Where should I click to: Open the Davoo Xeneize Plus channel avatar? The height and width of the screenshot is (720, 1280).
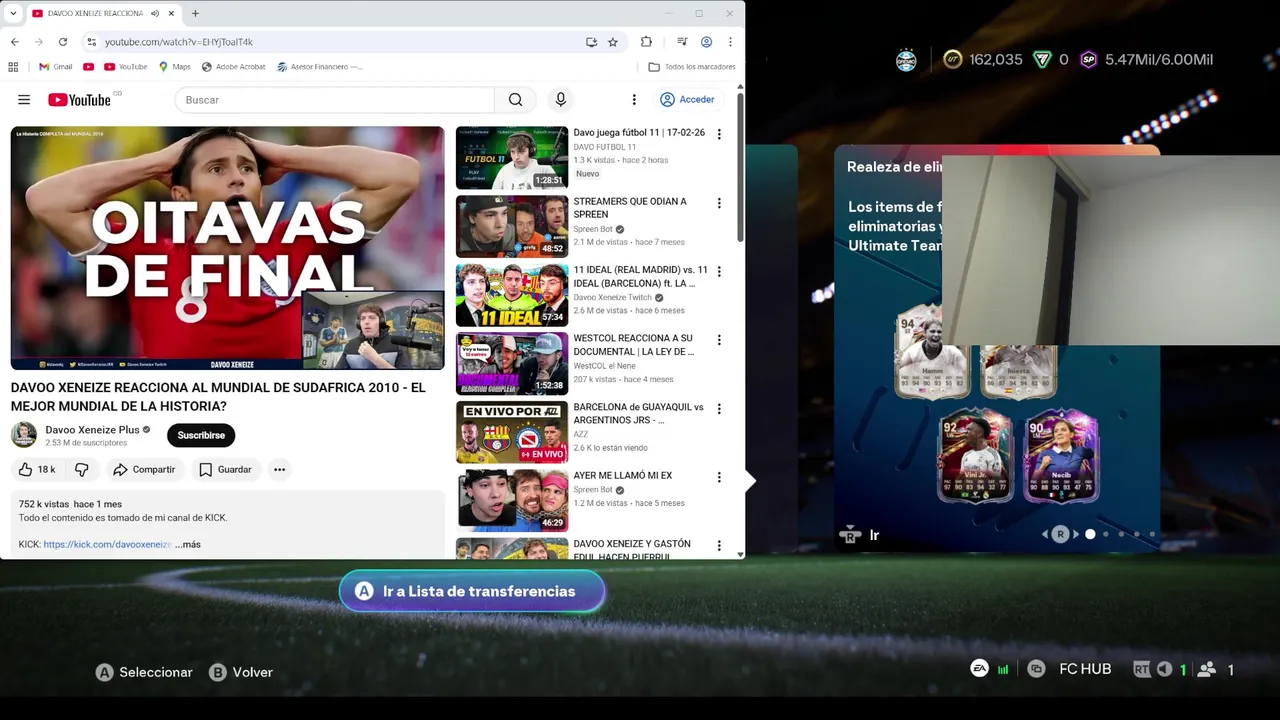click(24, 435)
